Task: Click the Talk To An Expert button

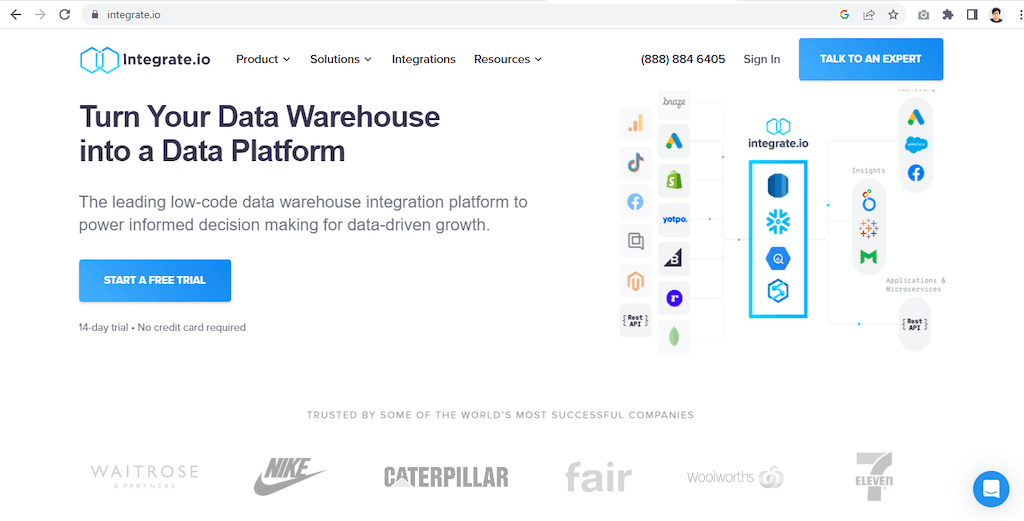Action: click(x=871, y=59)
